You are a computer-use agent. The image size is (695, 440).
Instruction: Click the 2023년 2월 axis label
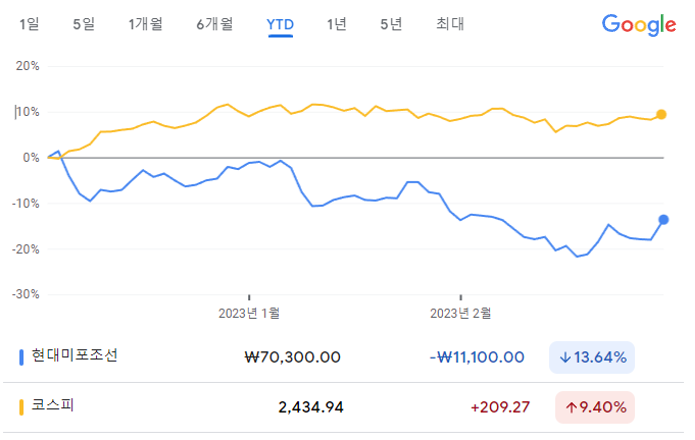coord(460,313)
